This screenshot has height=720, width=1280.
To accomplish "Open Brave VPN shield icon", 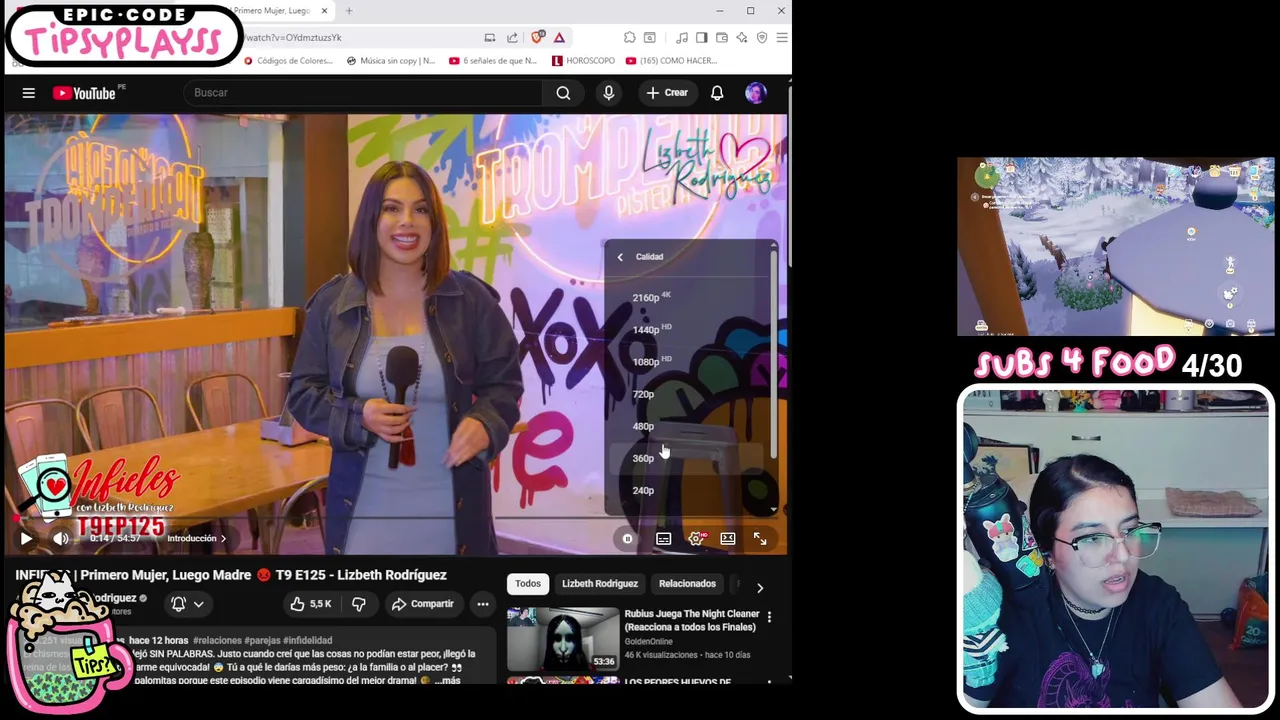I will [x=762, y=38].
